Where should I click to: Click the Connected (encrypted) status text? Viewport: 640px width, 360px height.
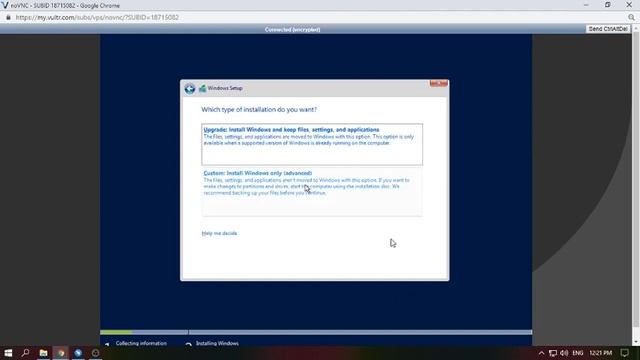click(x=292, y=29)
